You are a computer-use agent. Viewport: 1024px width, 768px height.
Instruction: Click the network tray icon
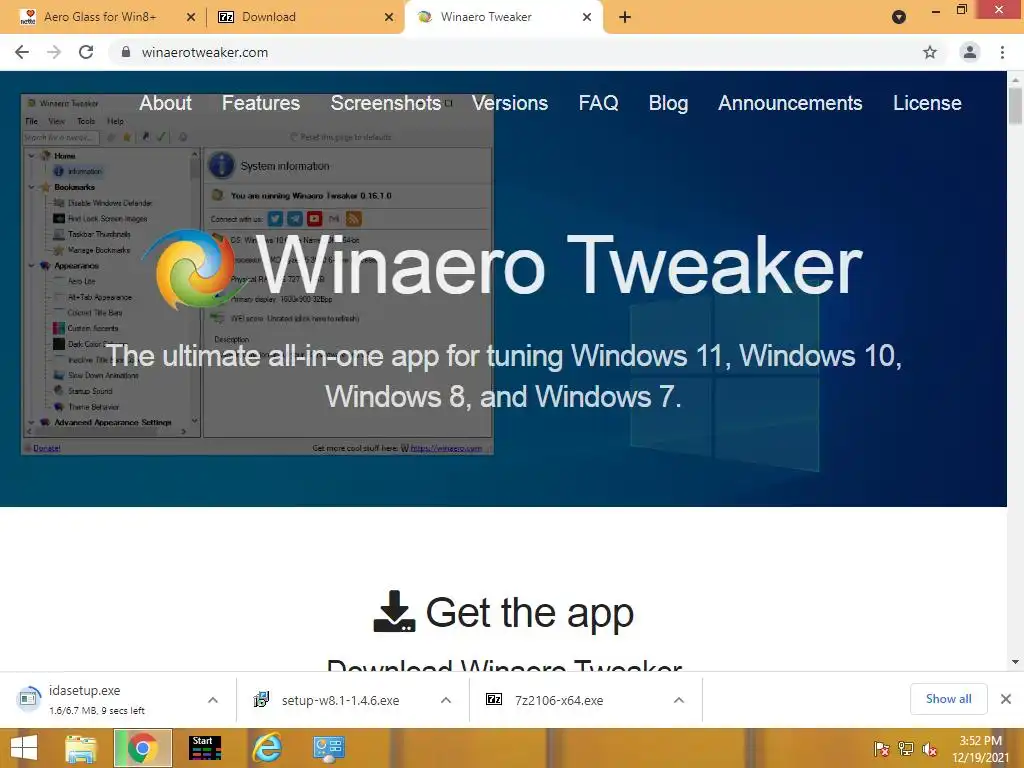tap(906, 749)
